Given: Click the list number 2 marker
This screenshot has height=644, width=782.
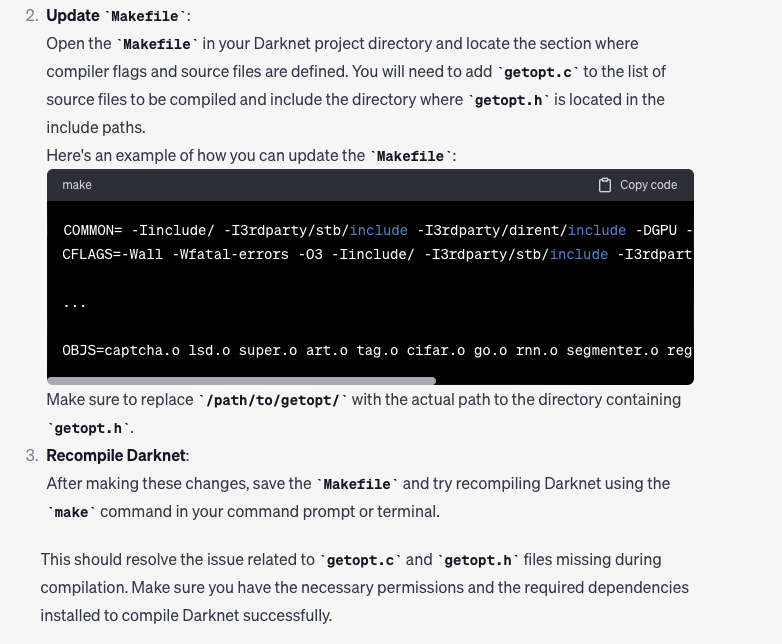Looking at the screenshot, I should point(31,16).
